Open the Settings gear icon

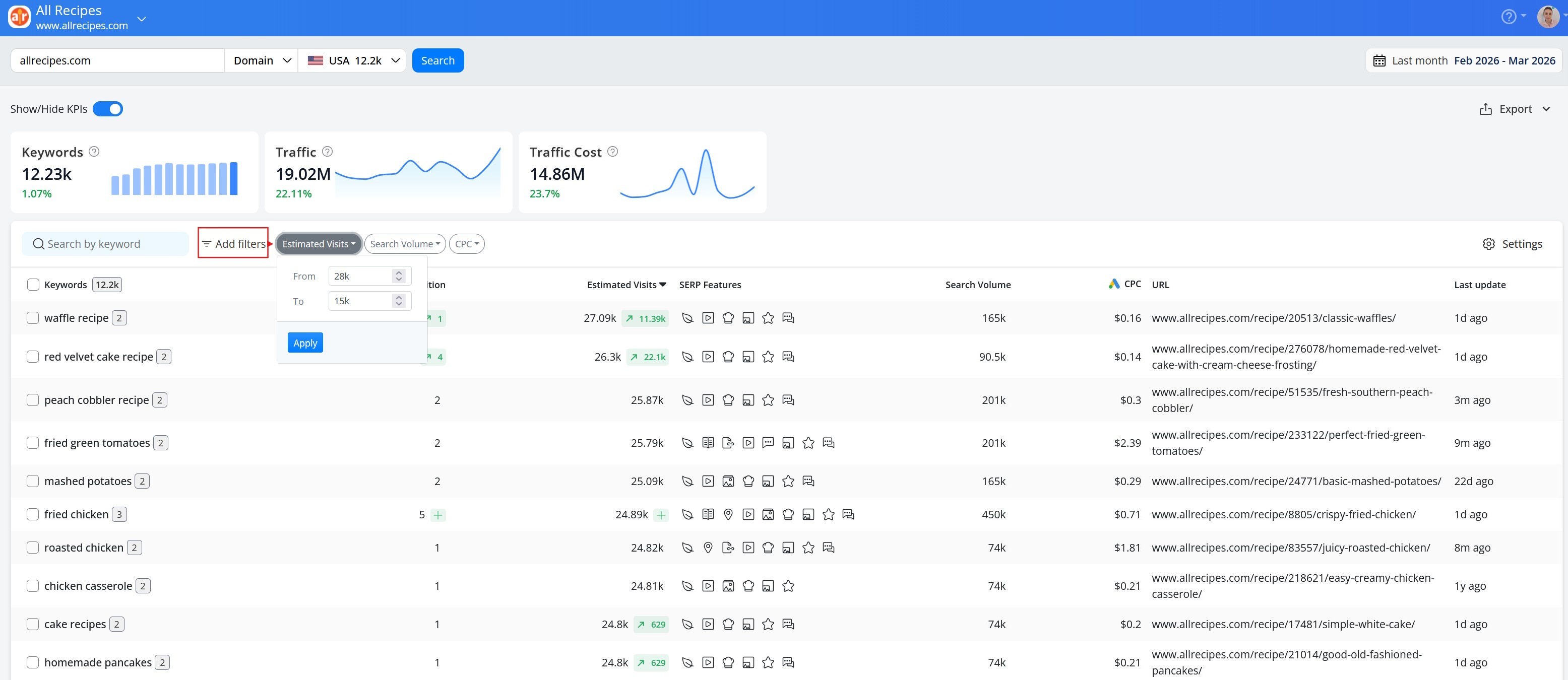coord(1488,244)
